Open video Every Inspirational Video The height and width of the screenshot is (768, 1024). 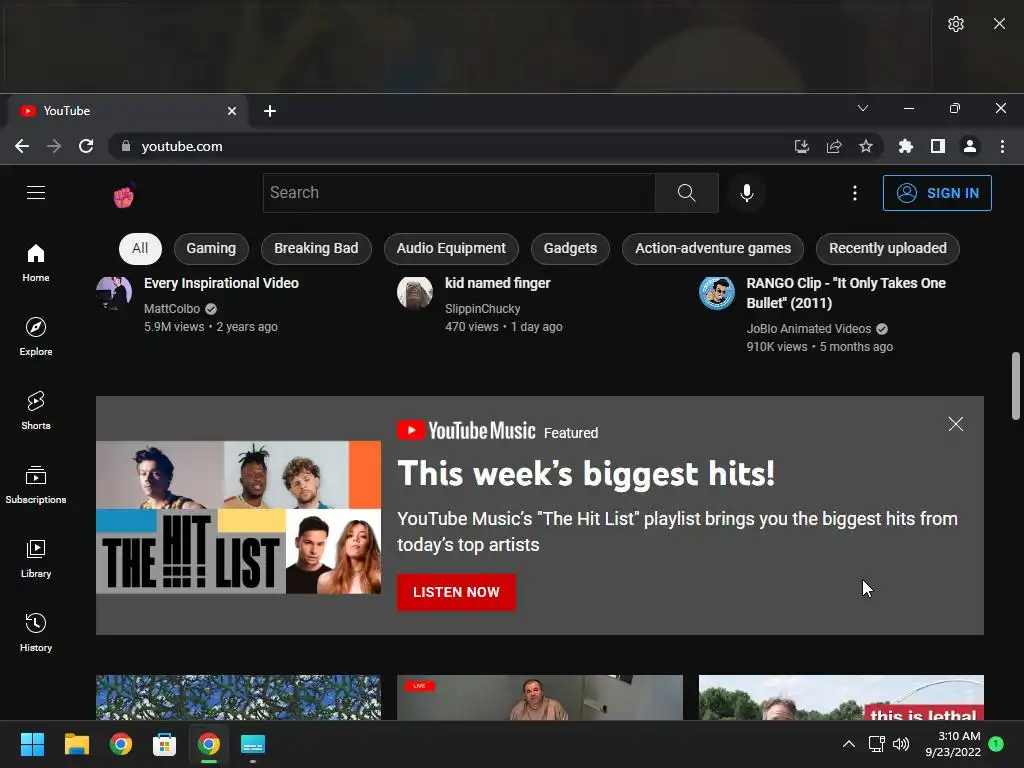(x=221, y=283)
